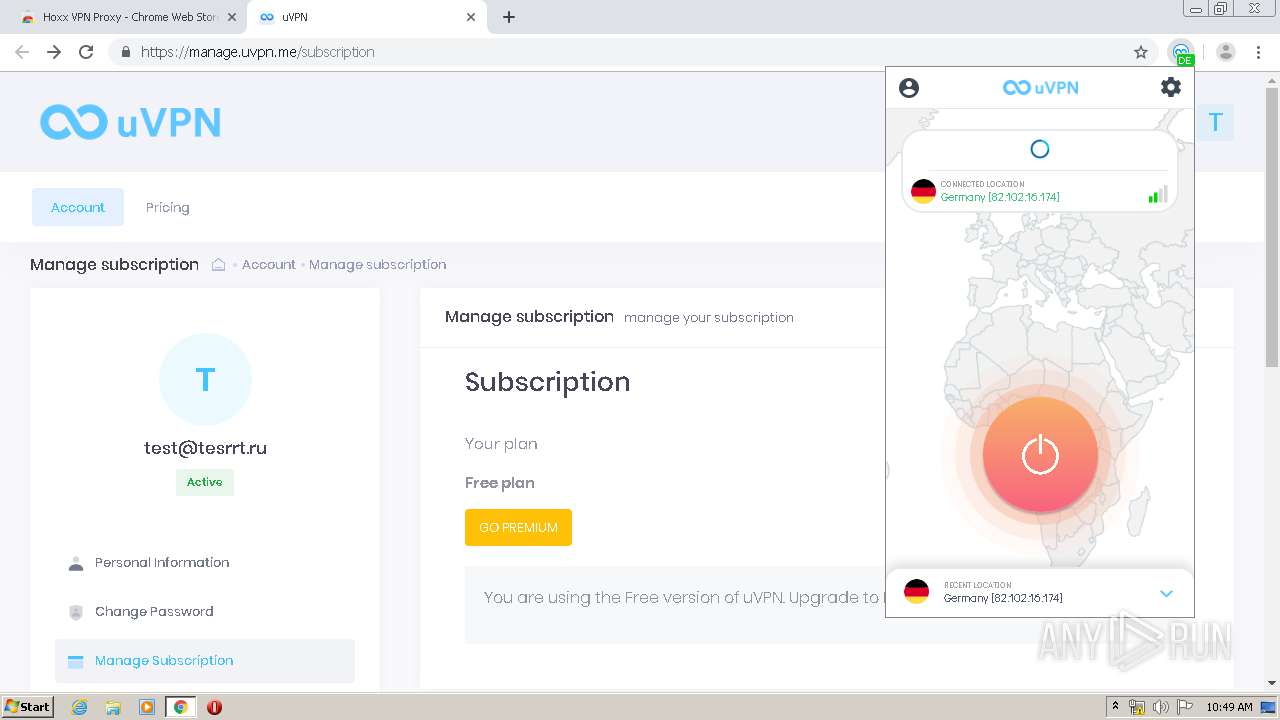Screen dimensions: 1280x720
Task: Select the uVPN browser tab
Action: [x=365, y=17]
